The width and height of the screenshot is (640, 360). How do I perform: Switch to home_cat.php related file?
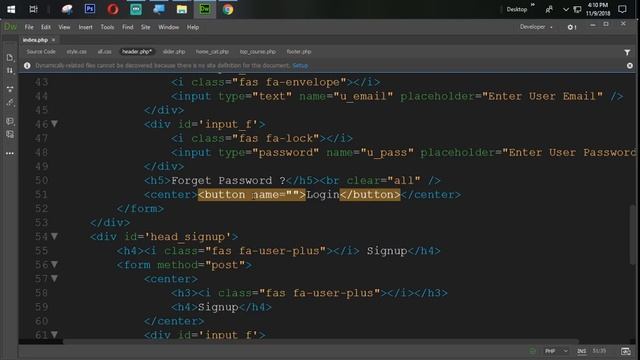point(212,52)
